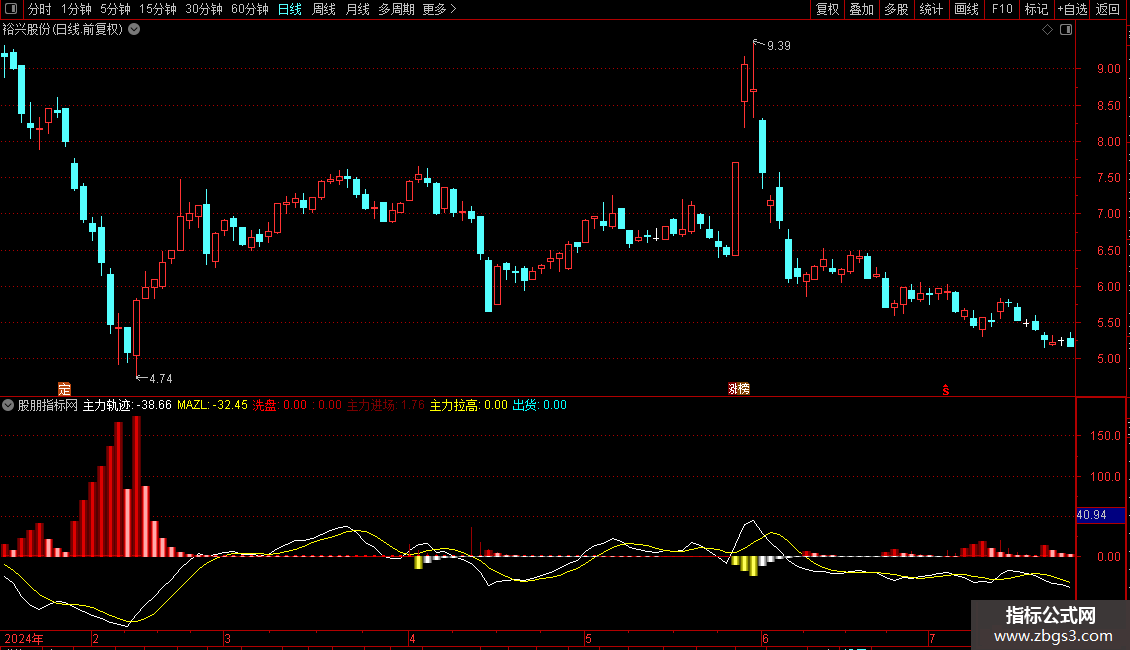
Task: Click the 叠加 overlay button
Action: click(x=862, y=9)
